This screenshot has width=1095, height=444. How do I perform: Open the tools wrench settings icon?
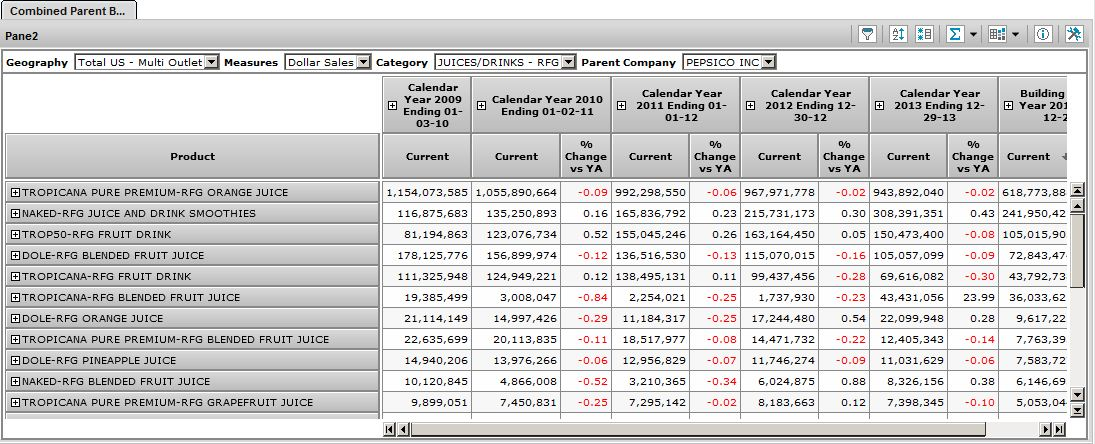[1074, 34]
